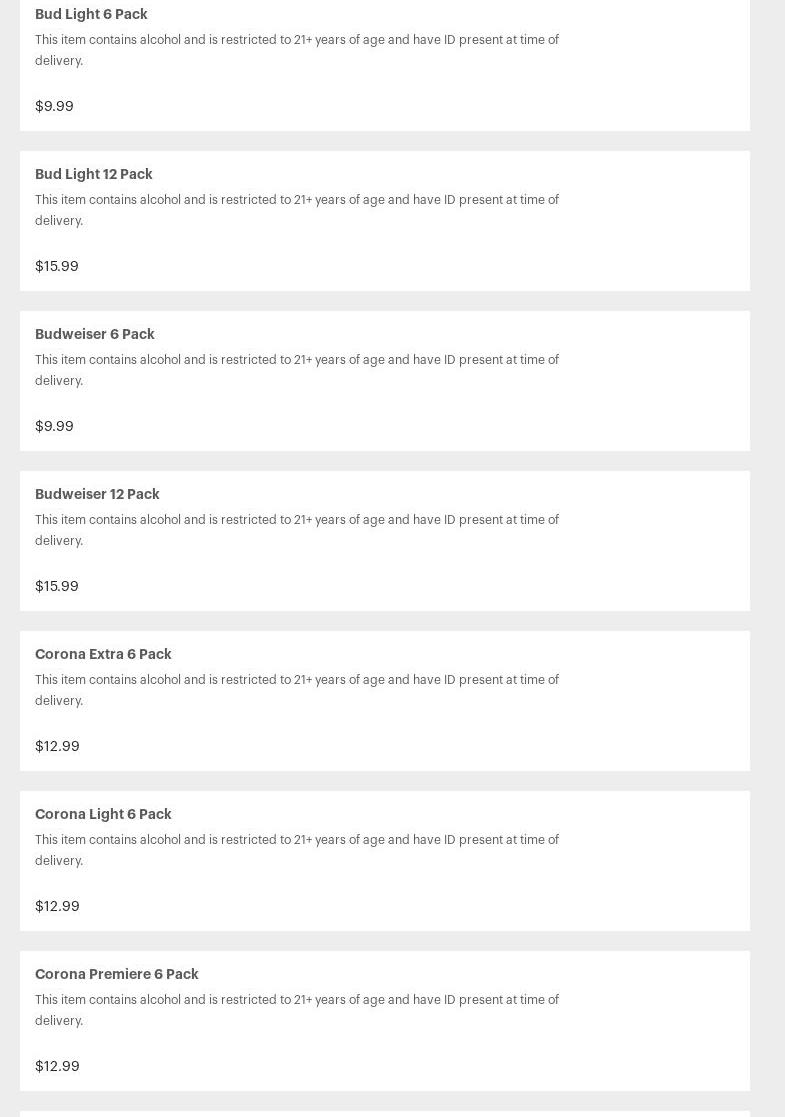Click the age restriction text under Budweiser 12 Pack
Screen dimensions: 785x1117
297,530
